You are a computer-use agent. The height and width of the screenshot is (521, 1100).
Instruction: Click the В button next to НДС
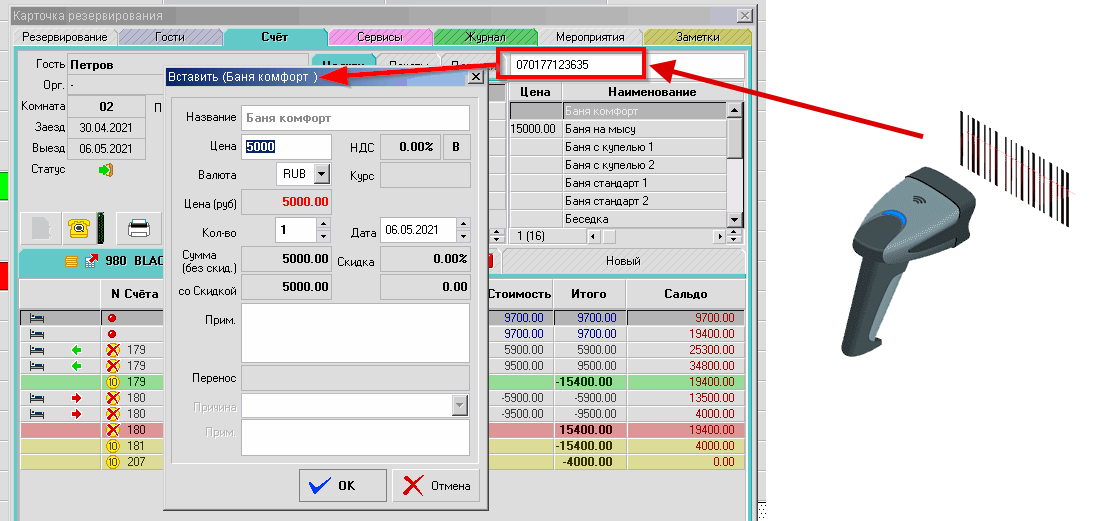pos(457,146)
